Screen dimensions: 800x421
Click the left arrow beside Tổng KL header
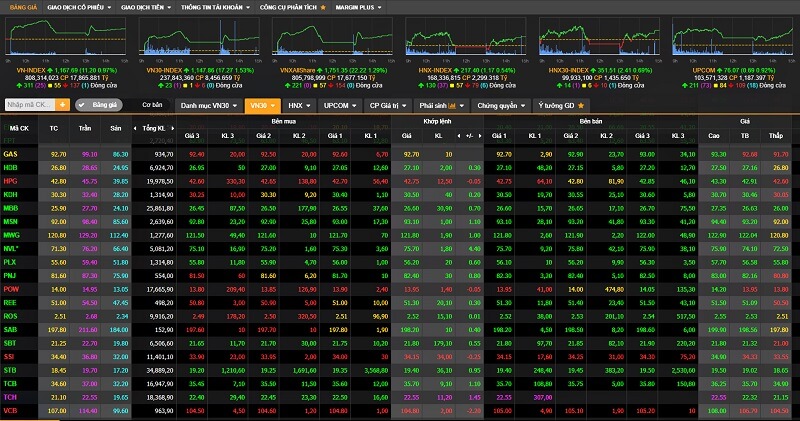[x=136, y=128]
